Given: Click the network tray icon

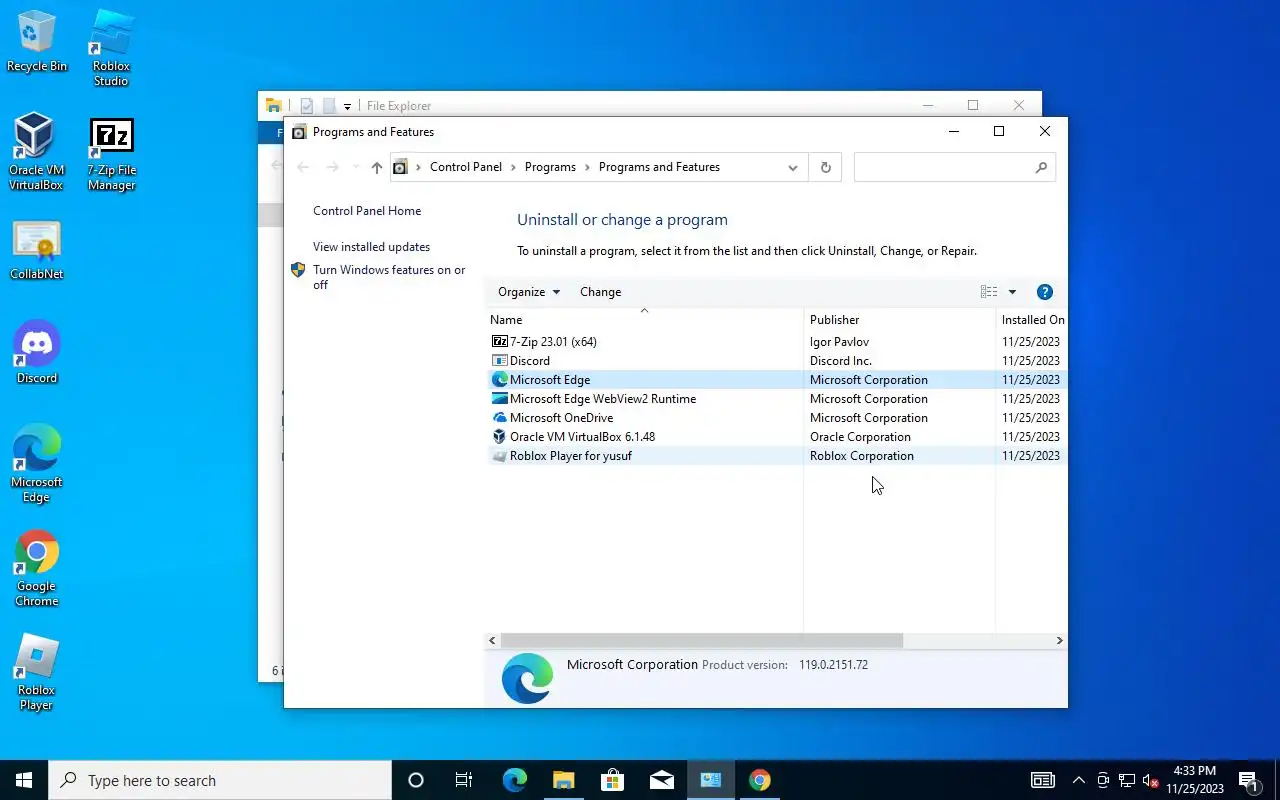Looking at the screenshot, I should (1126, 780).
